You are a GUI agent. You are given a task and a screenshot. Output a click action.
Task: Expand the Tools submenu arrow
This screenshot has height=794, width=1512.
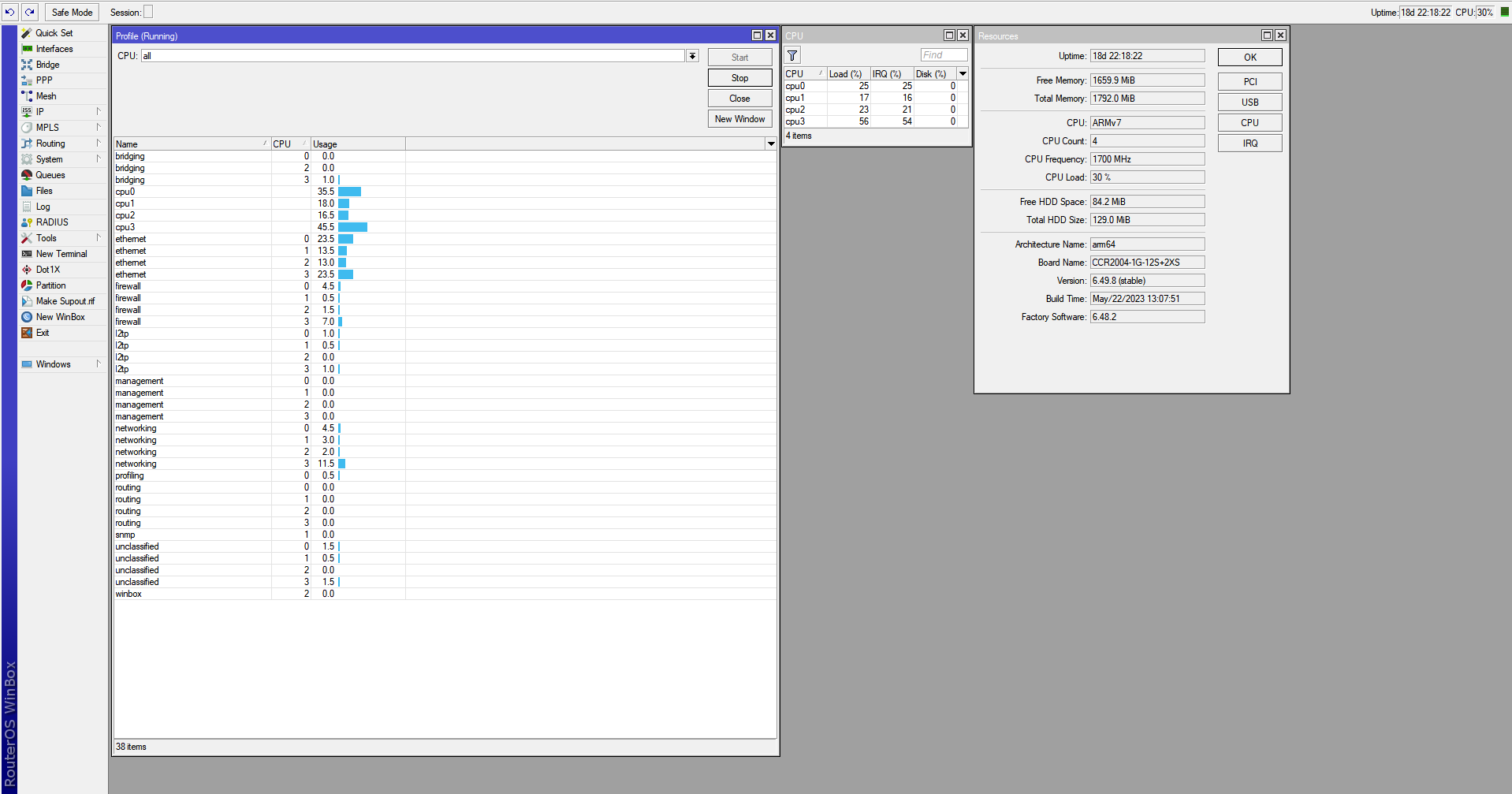pos(99,237)
